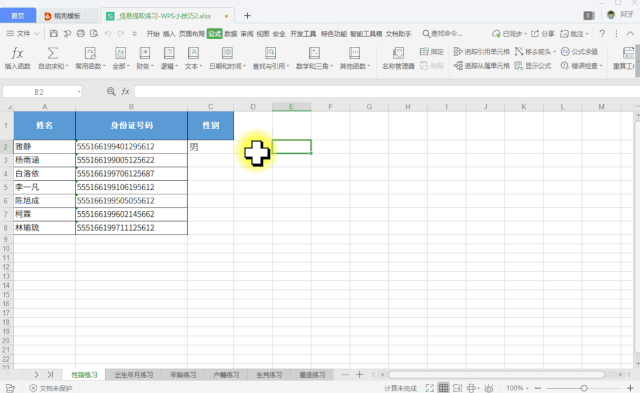Image resolution: width=640 pixels, height=393 pixels.
Task: Click the Print Preview icon
Action: click(x=94, y=33)
